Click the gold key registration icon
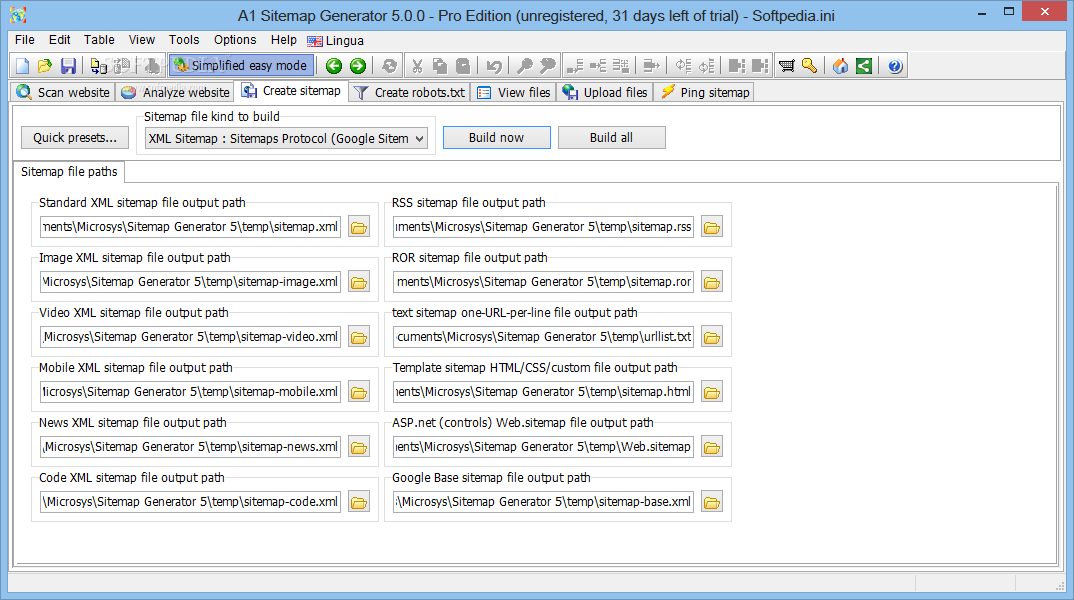The image size is (1074, 600). 810,66
